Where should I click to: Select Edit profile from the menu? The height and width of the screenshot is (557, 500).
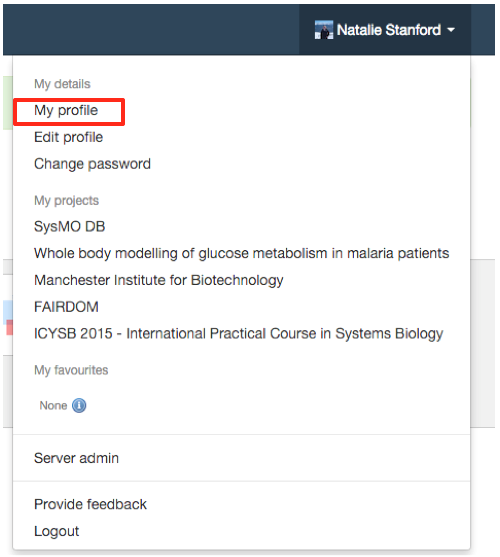[x=69, y=137]
